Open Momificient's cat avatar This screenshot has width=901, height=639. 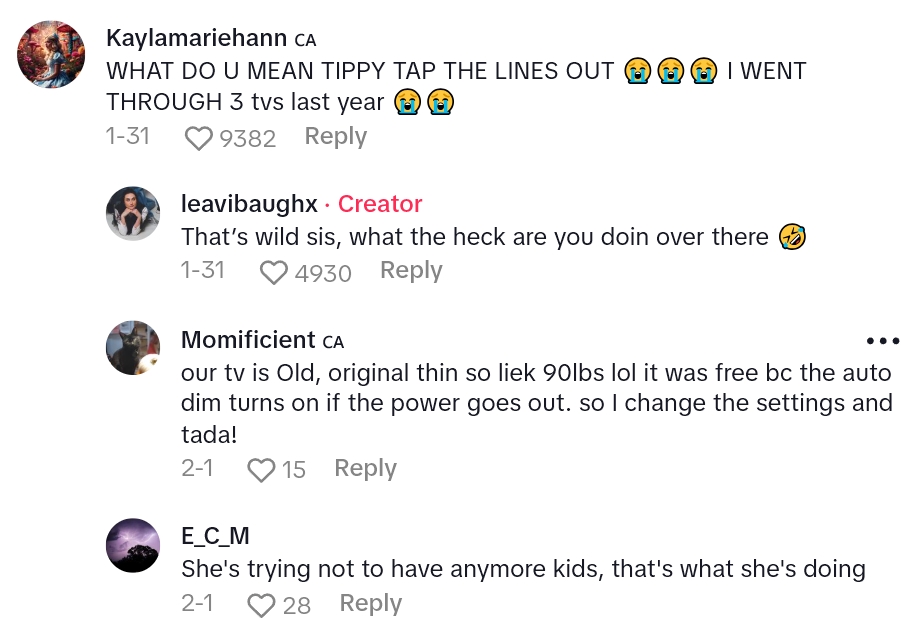(133, 348)
